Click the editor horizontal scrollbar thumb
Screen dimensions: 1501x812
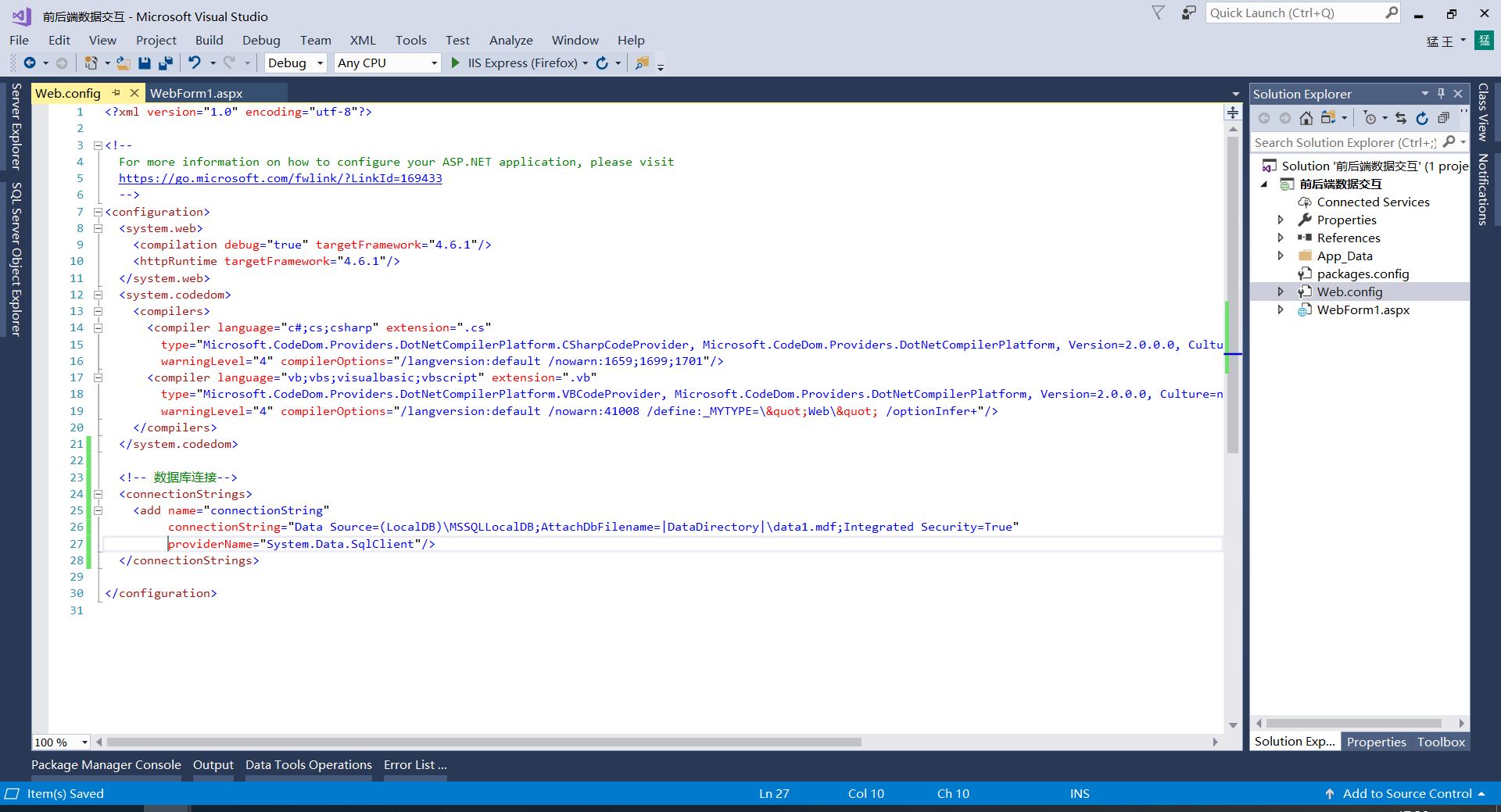[485, 742]
